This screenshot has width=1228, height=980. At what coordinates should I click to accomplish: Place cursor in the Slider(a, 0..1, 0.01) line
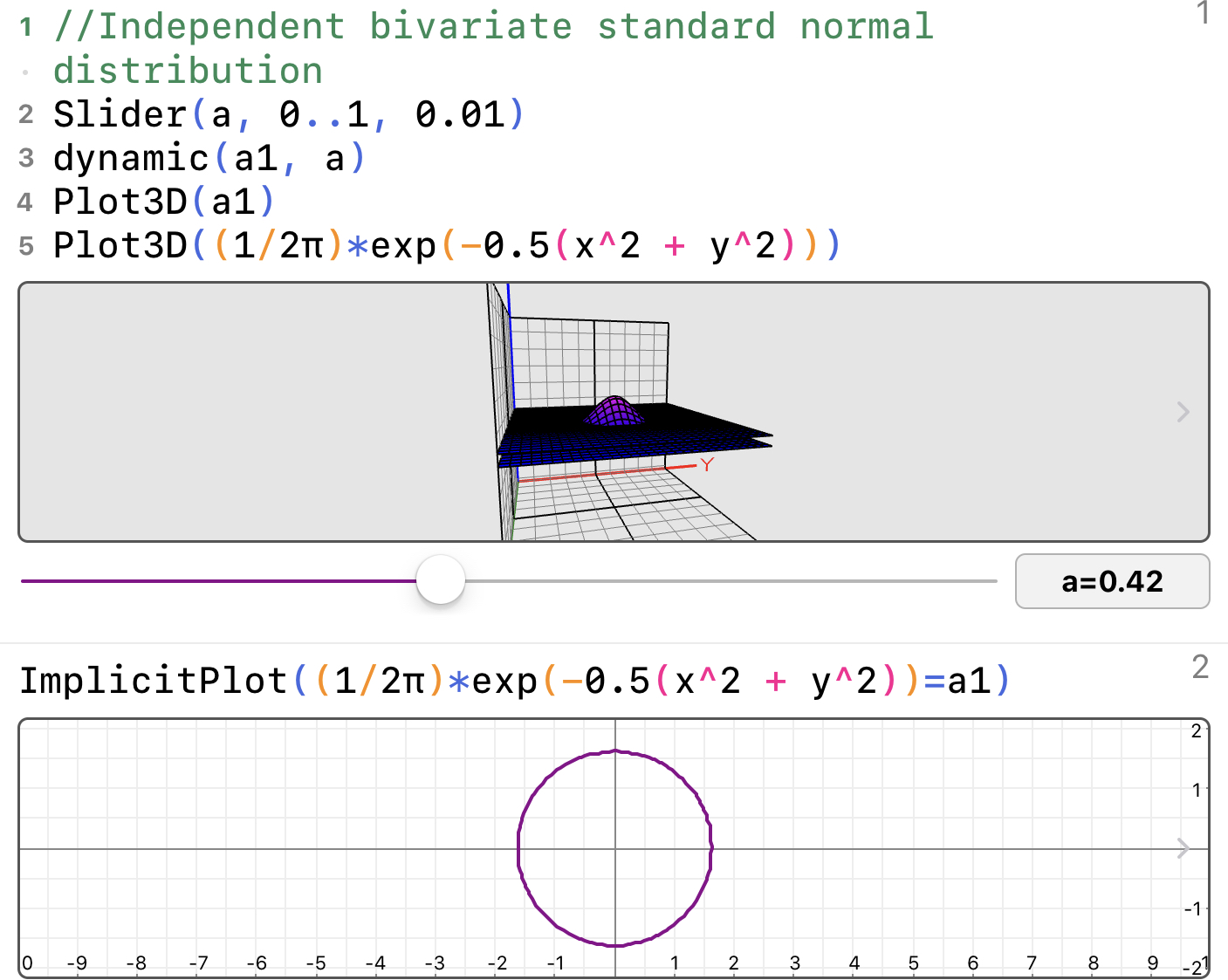288,114
